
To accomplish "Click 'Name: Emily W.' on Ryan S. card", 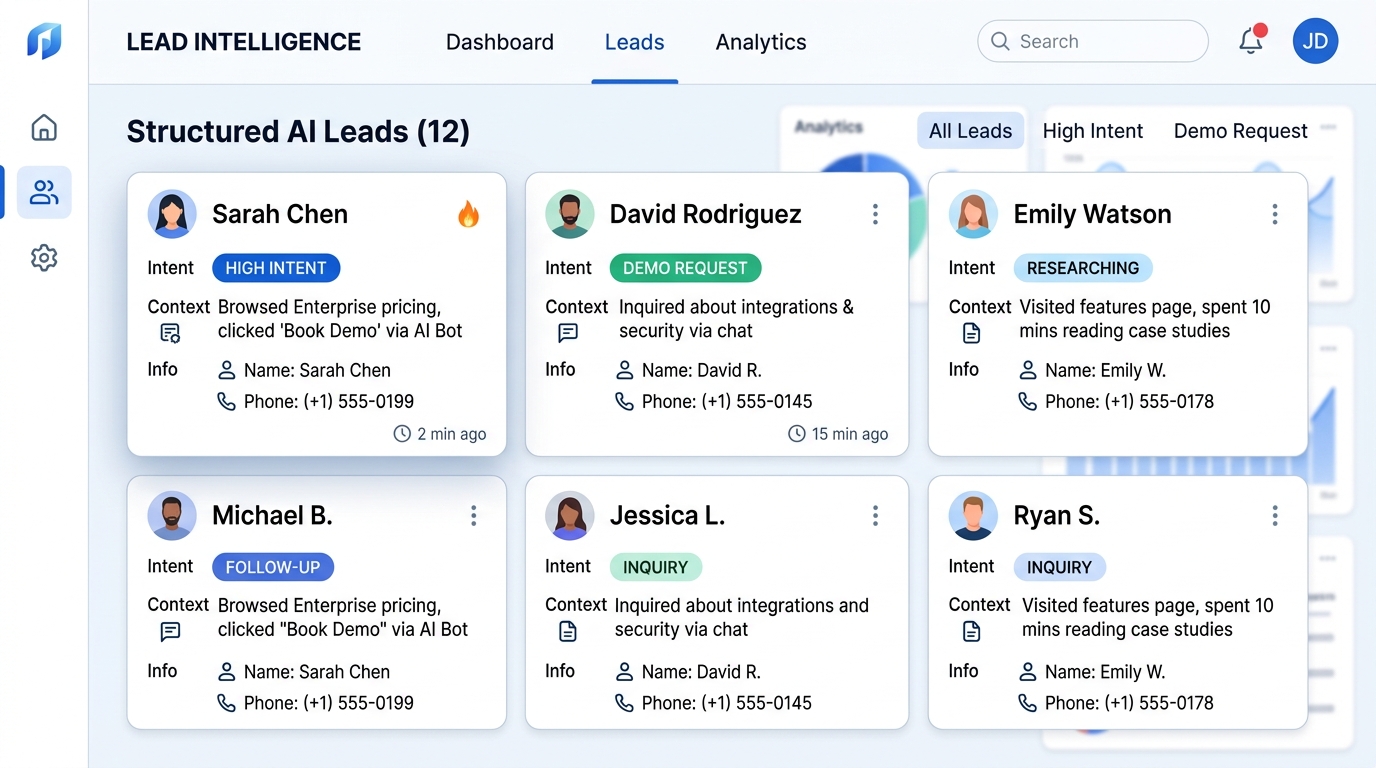I will [1105, 672].
